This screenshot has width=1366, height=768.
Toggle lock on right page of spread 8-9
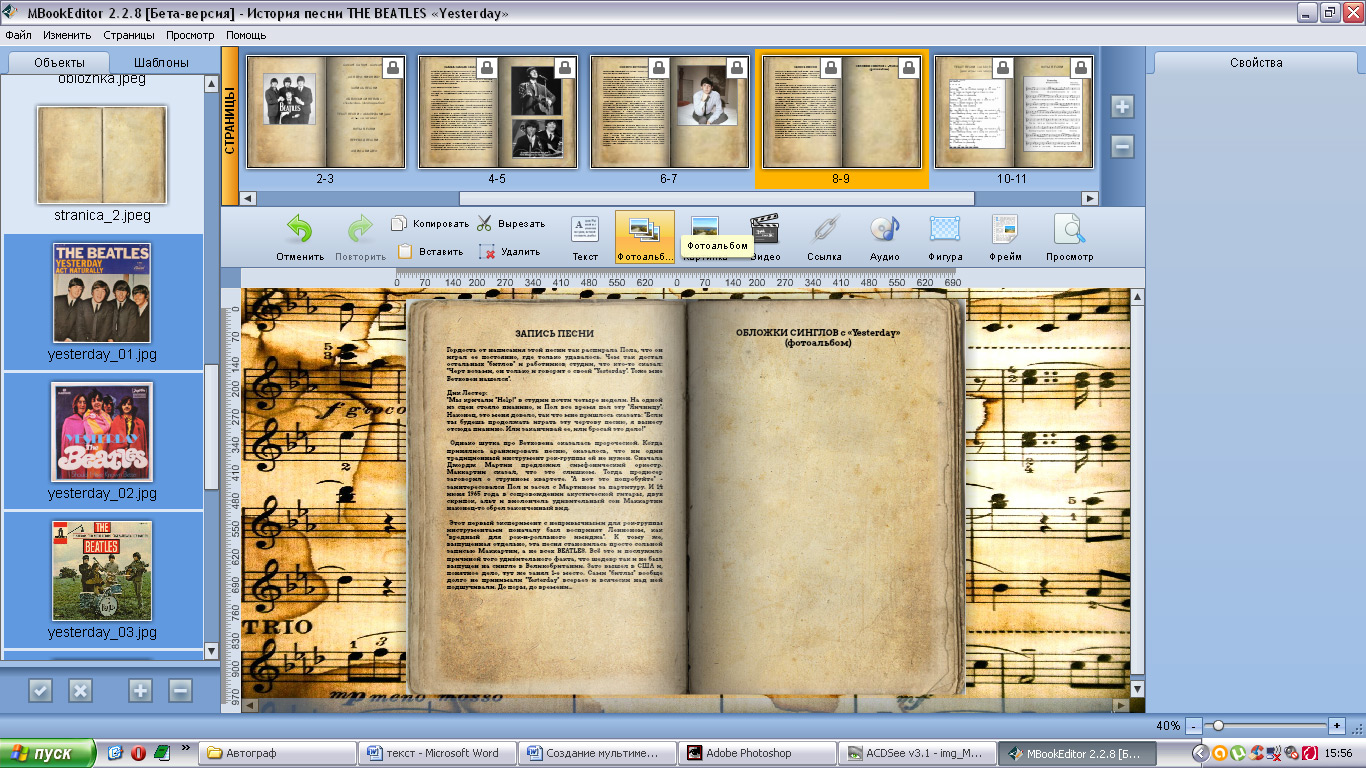coord(910,68)
